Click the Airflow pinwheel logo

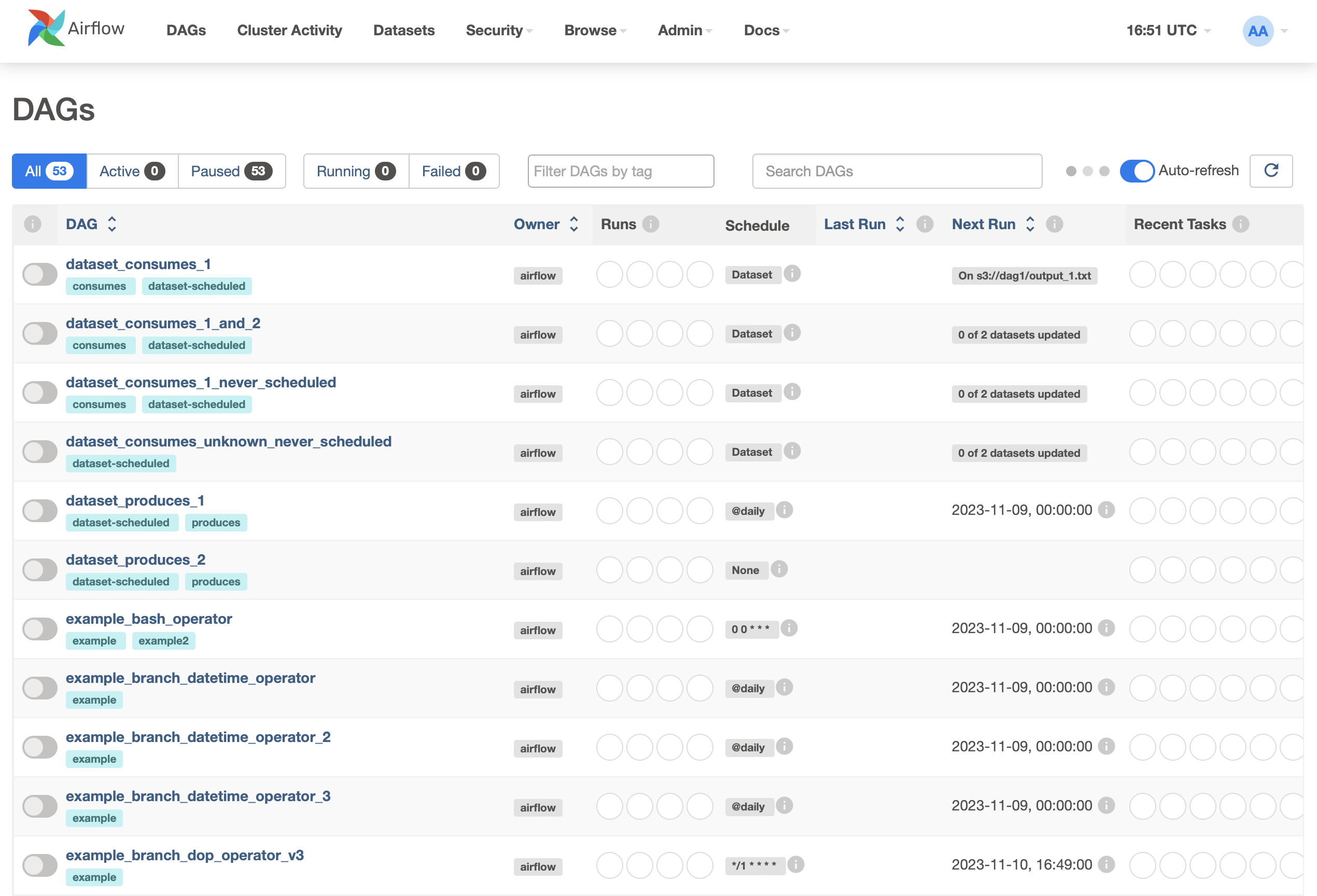tap(47, 29)
